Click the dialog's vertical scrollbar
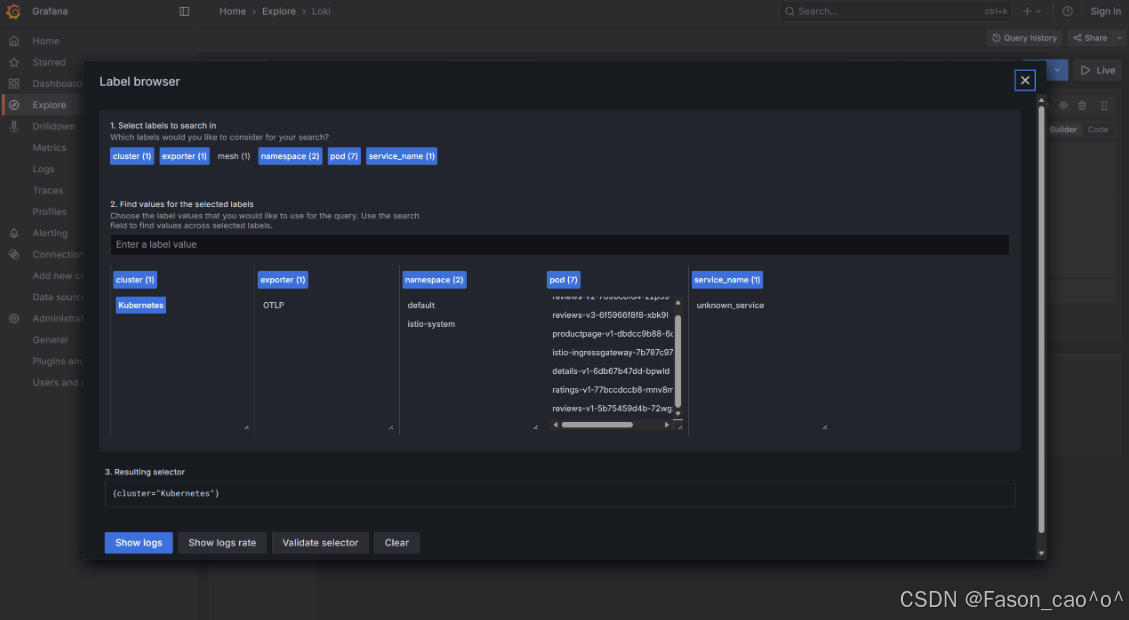 (x=1041, y=320)
